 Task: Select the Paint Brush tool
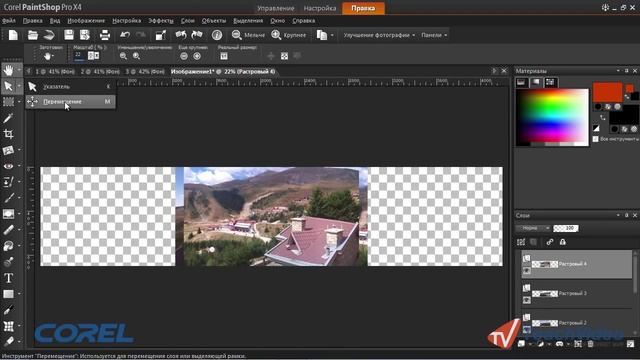[8, 198]
